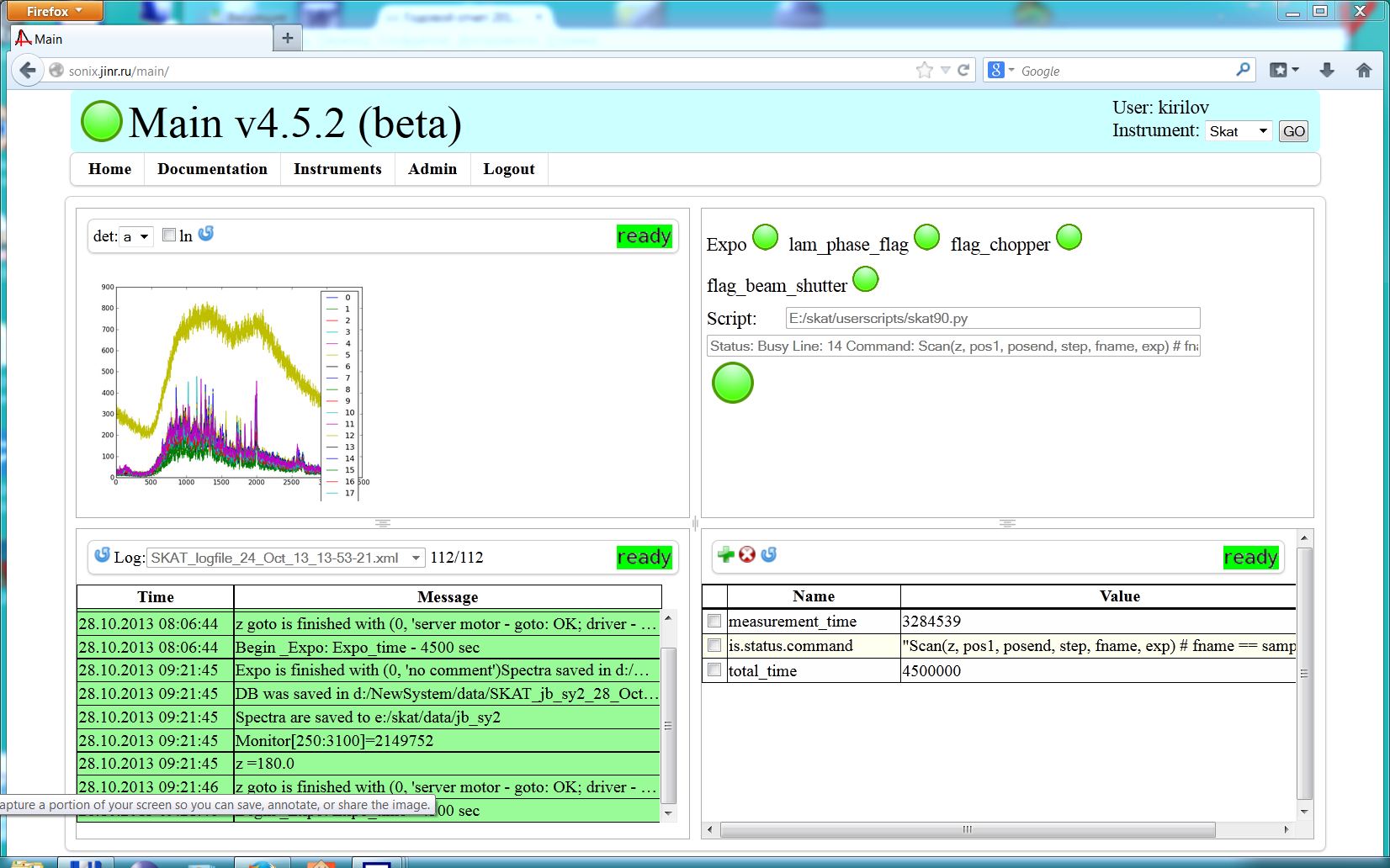This screenshot has width=1390, height=868.
Task: Open the Documentation menu item
Action: click(x=212, y=169)
